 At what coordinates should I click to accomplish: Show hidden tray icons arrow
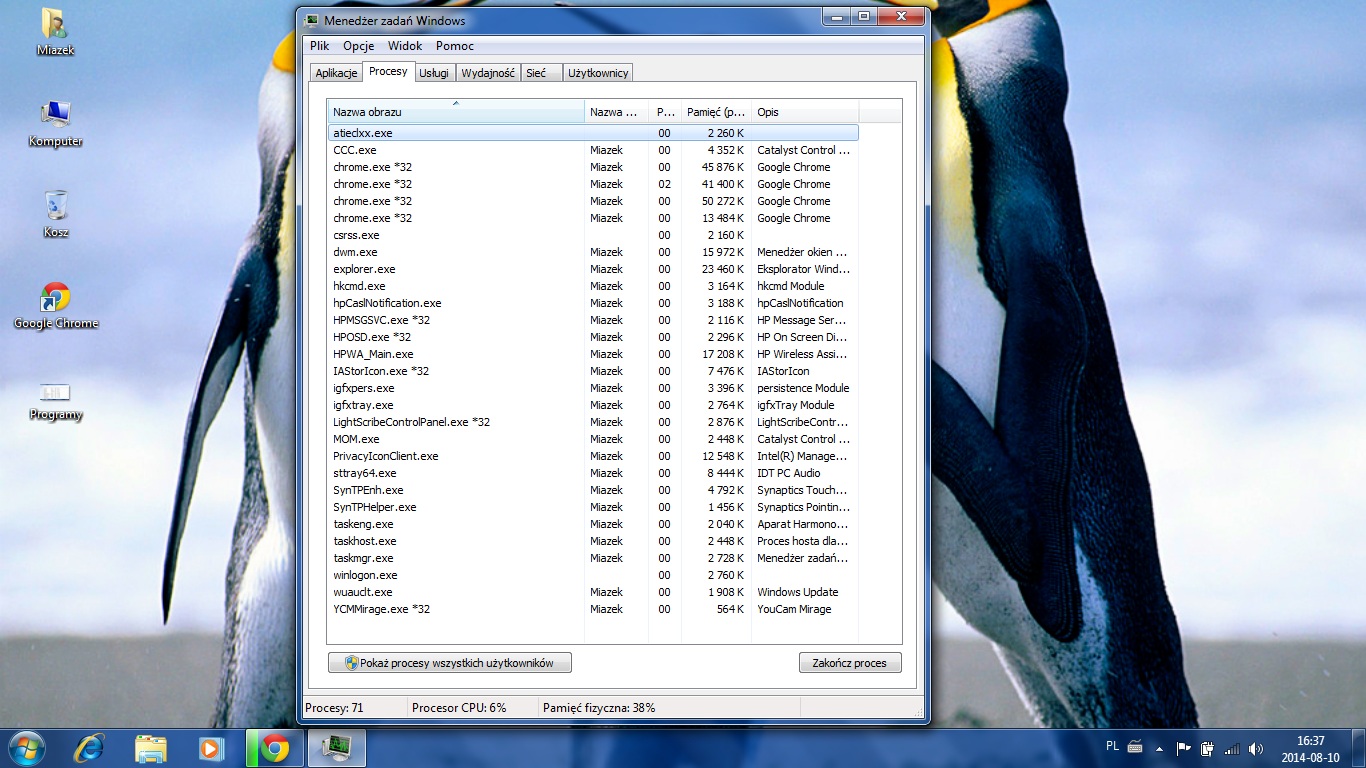click(1159, 748)
